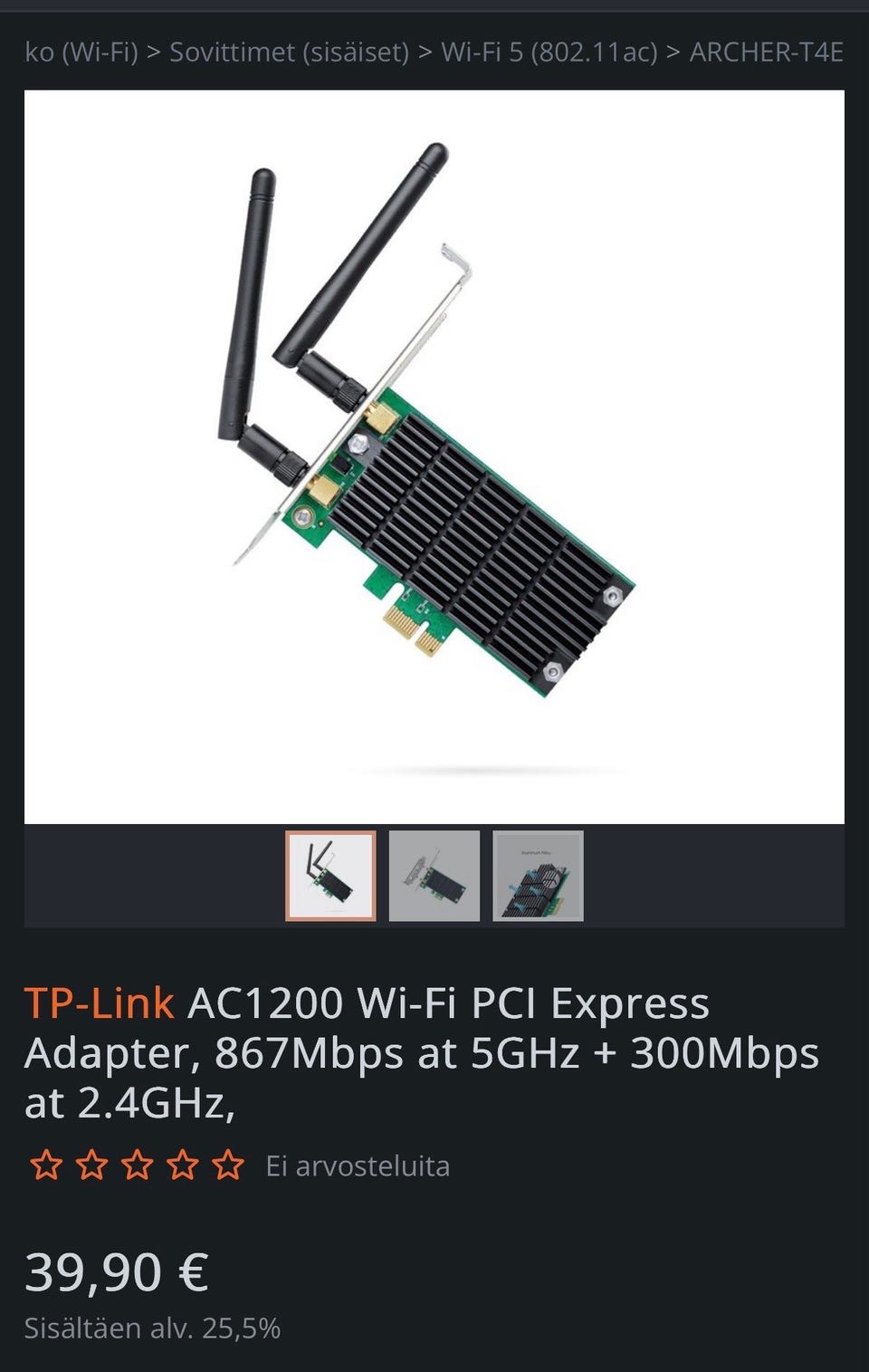Click the Sisältäen alv. 25,5% tax note
Viewport: 869px width, 1372px height.
pos(152,1329)
